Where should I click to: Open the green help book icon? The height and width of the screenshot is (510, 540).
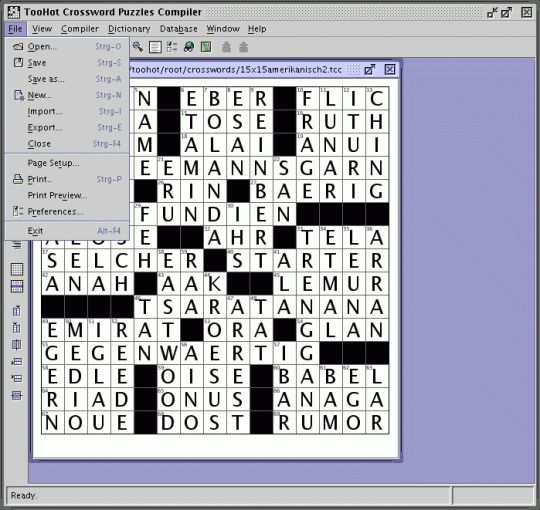(x=206, y=46)
